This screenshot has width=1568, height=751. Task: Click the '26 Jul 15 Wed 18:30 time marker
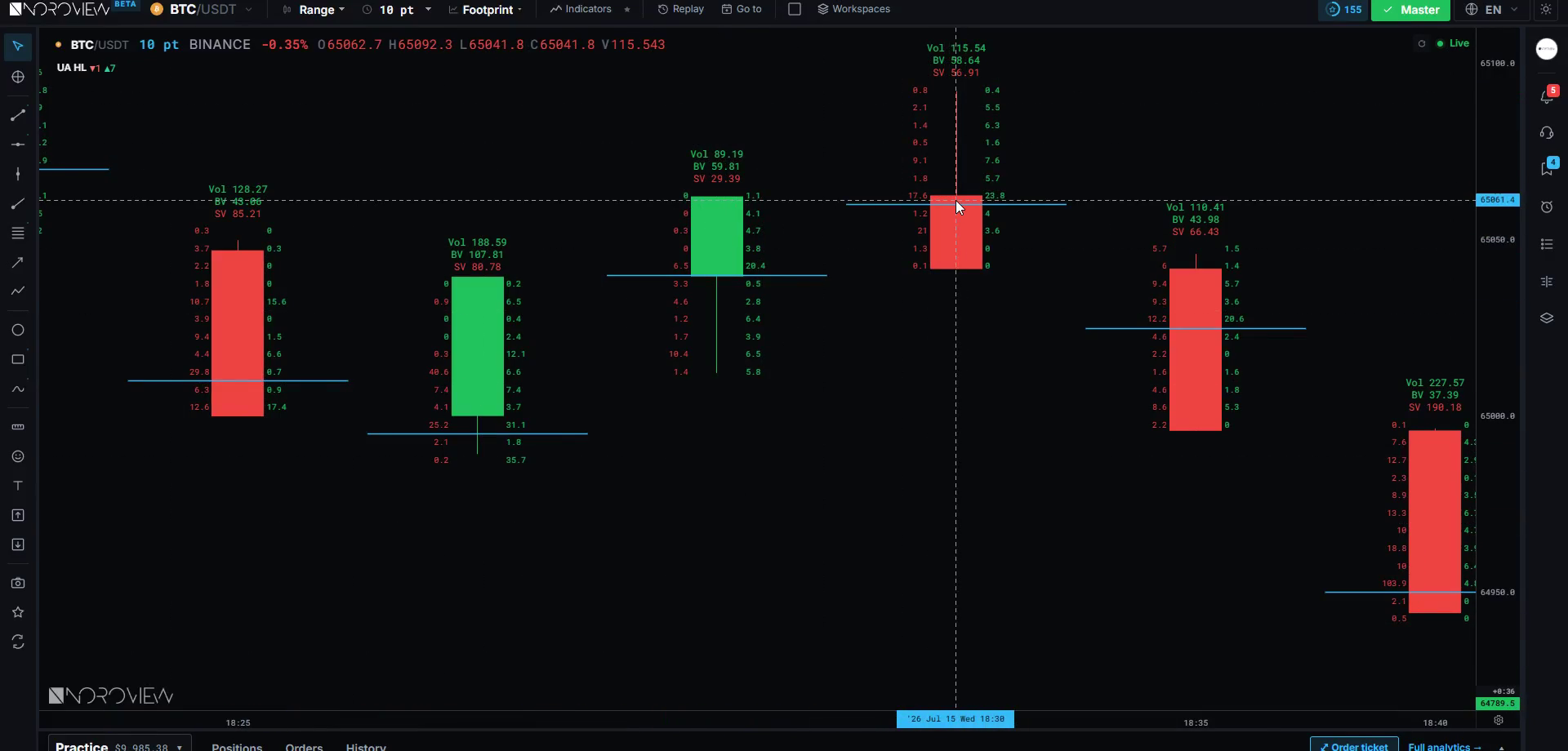[x=955, y=719]
